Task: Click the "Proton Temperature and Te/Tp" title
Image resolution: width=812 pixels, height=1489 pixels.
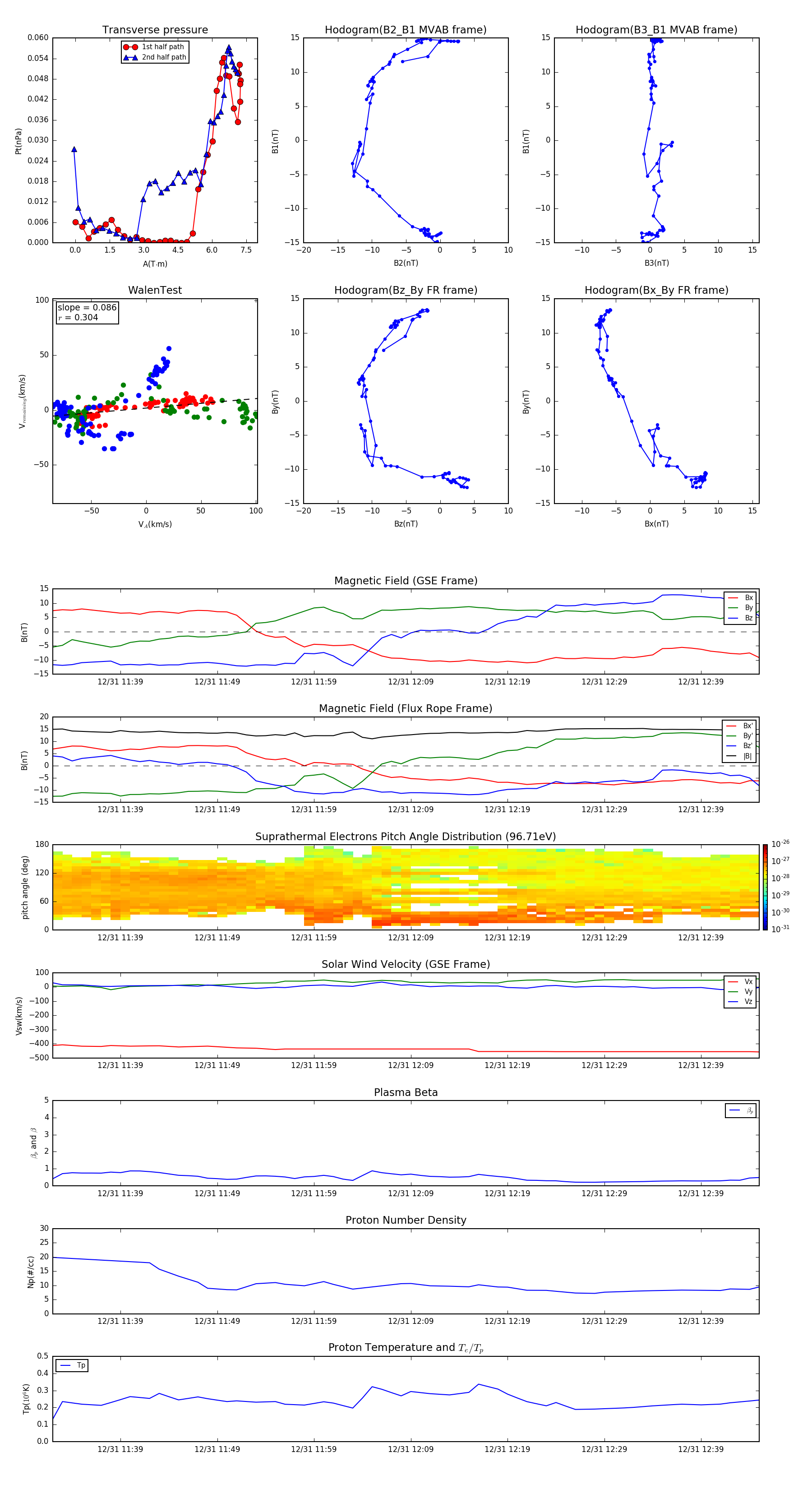Action: click(x=406, y=1348)
